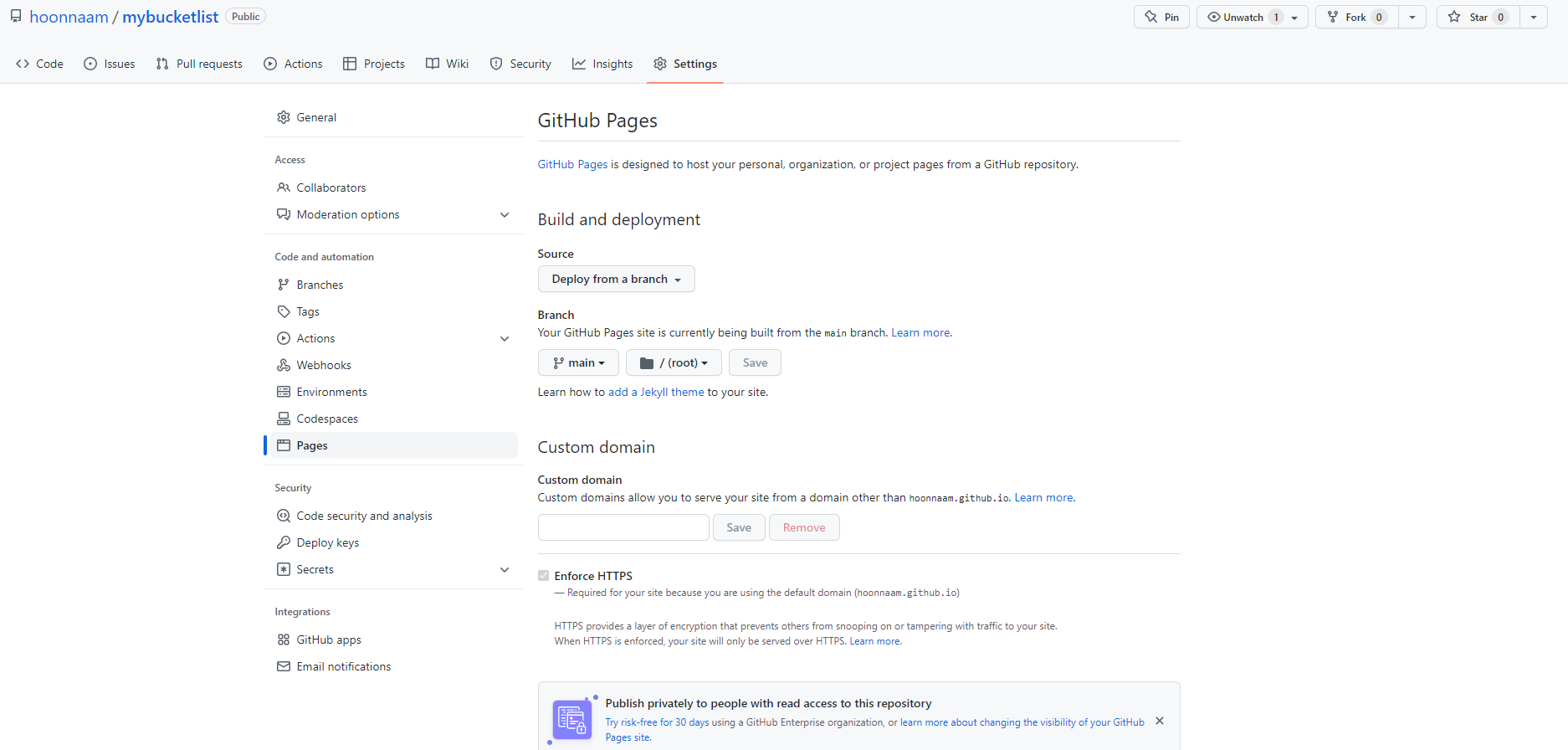The height and width of the screenshot is (750, 1568).
Task: Click Learn more beside custom domains text
Action: (x=1043, y=497)
